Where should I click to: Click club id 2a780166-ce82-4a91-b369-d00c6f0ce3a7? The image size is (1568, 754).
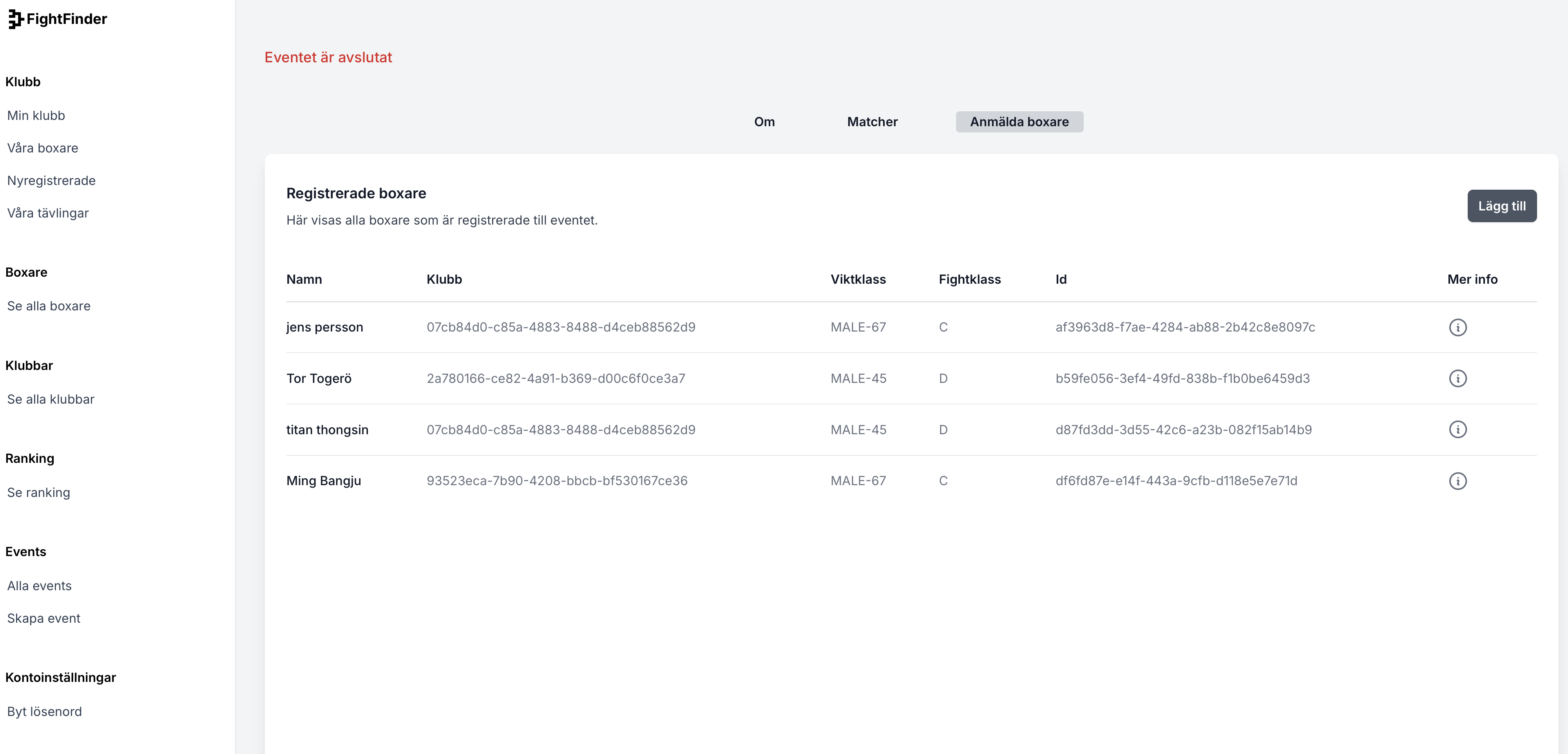coord(555,378)
